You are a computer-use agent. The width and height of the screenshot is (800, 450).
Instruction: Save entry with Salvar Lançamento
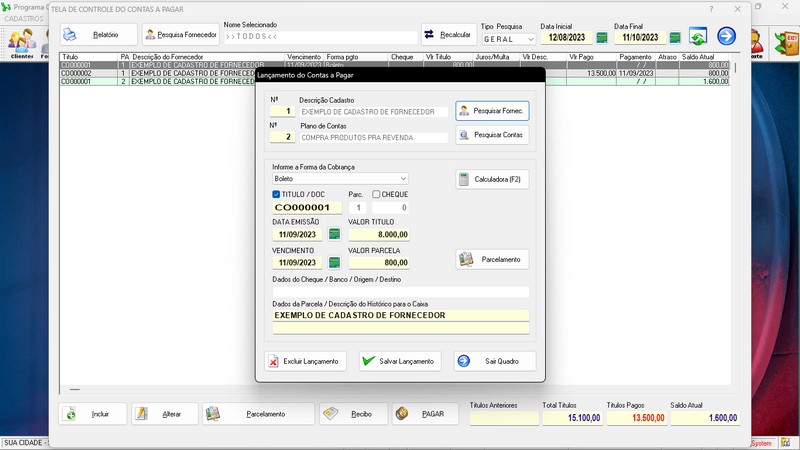[x=399, y=361]
